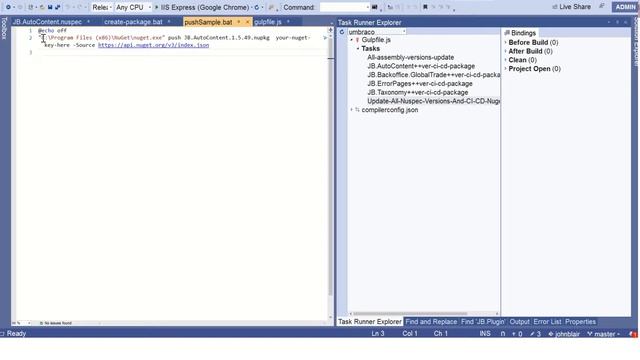Refresh the Task Runner Explorer list
Image resolution: width=640 pixels, height=360 pixels.
(342, 32)
